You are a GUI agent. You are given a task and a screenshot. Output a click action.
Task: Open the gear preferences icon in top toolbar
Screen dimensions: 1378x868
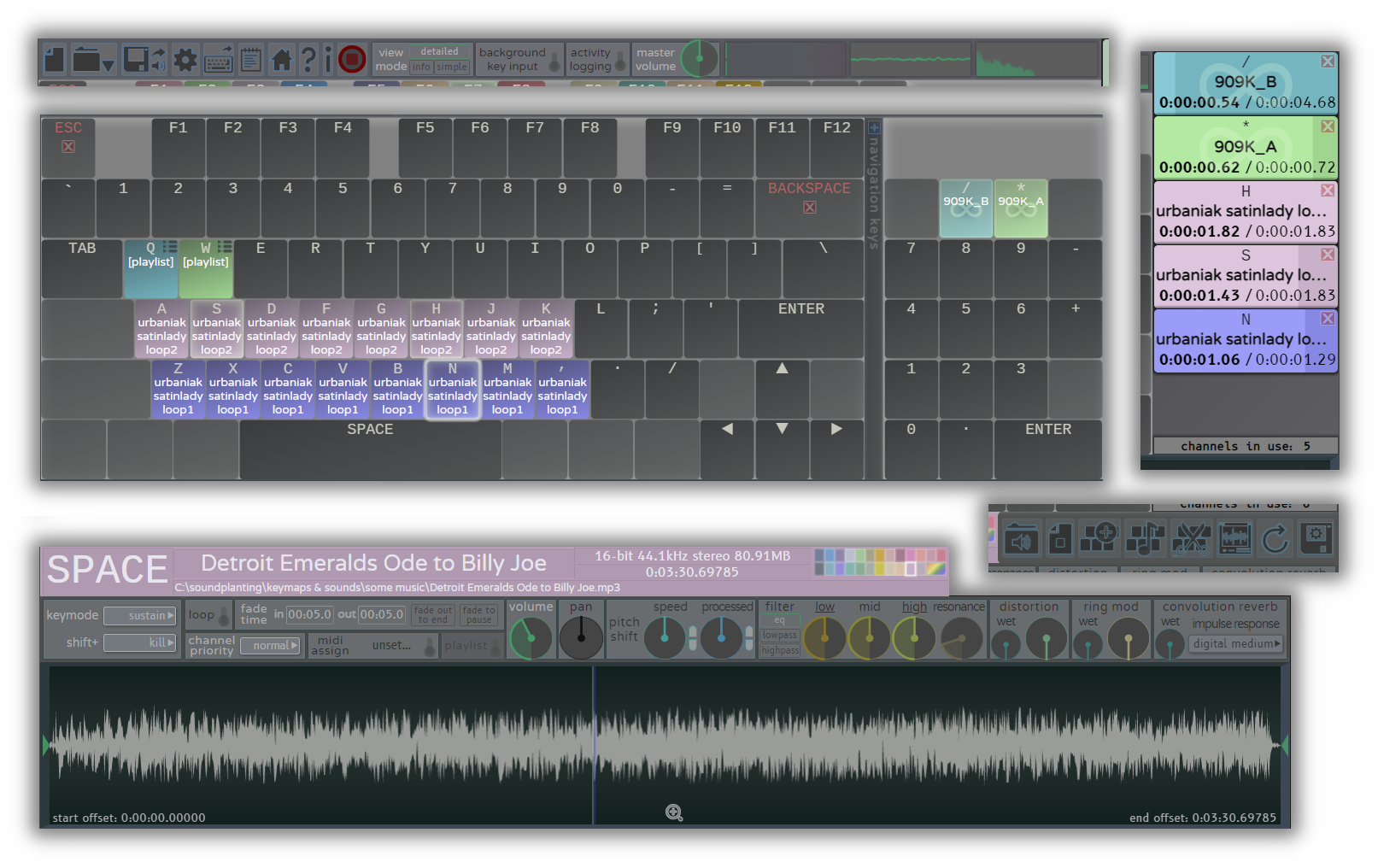(185, 59)
